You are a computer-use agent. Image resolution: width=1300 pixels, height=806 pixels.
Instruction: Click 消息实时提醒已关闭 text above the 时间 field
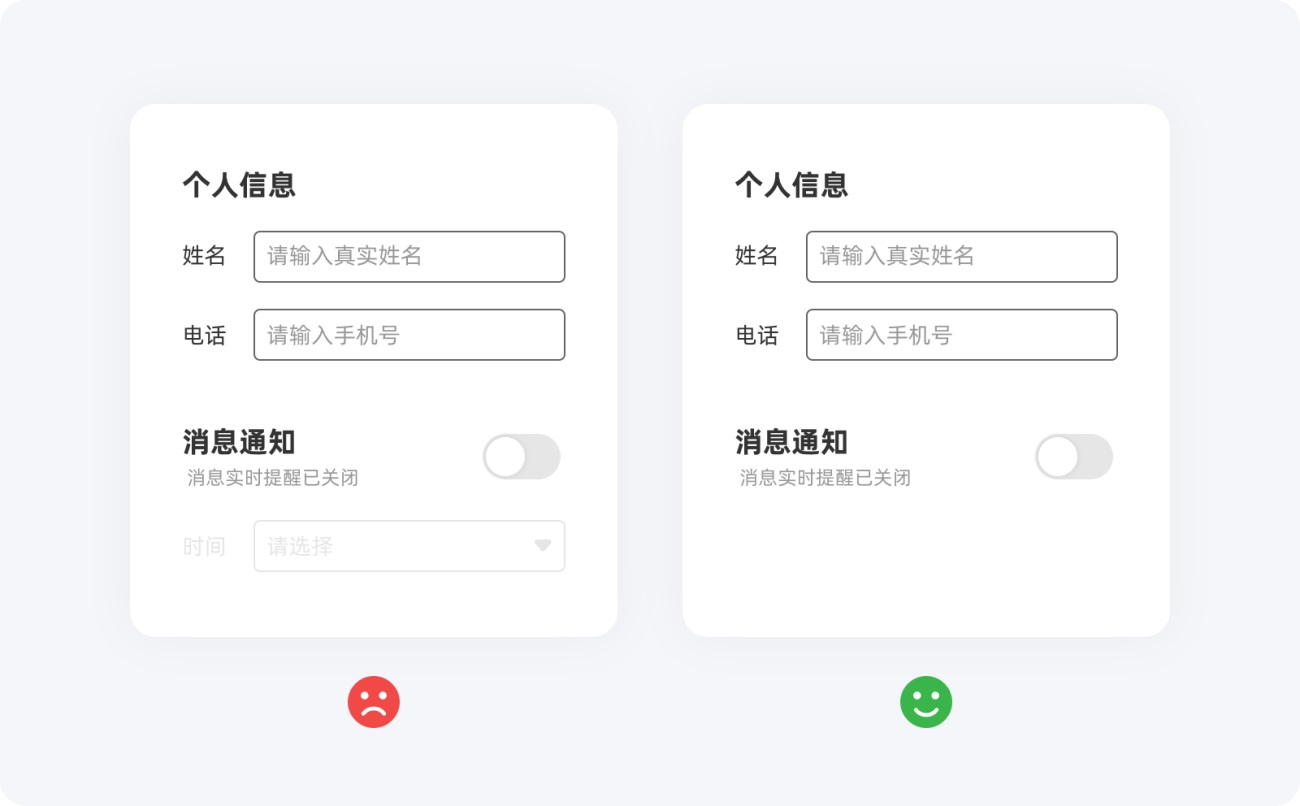pos(273,478)
